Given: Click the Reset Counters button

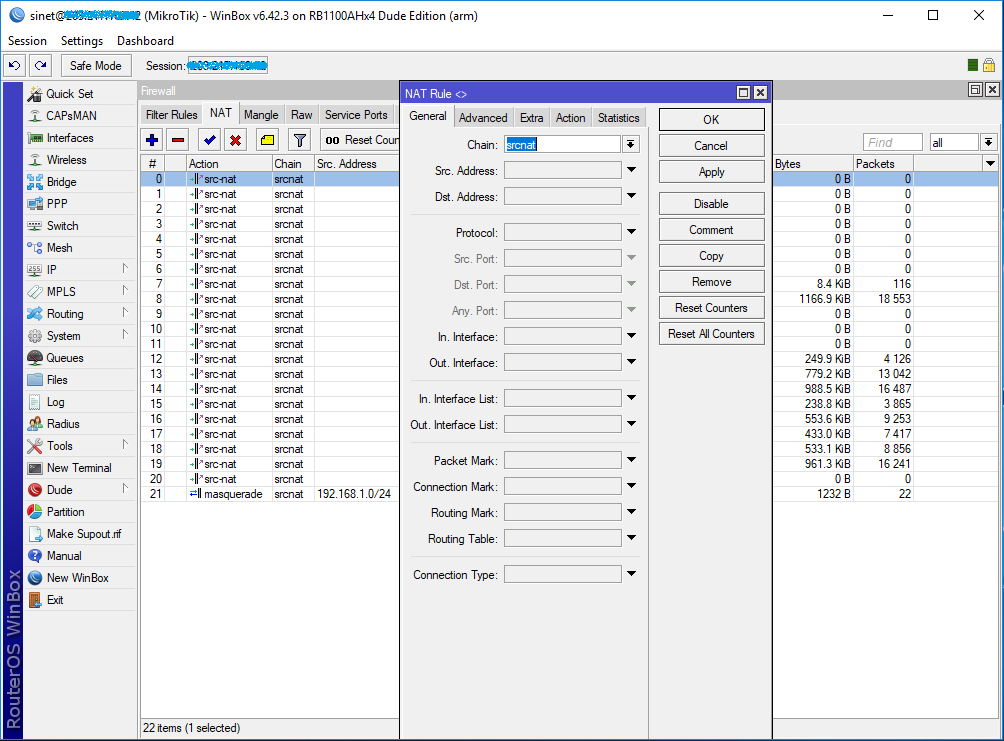Looking at the screenshot, I should point(711,308).
